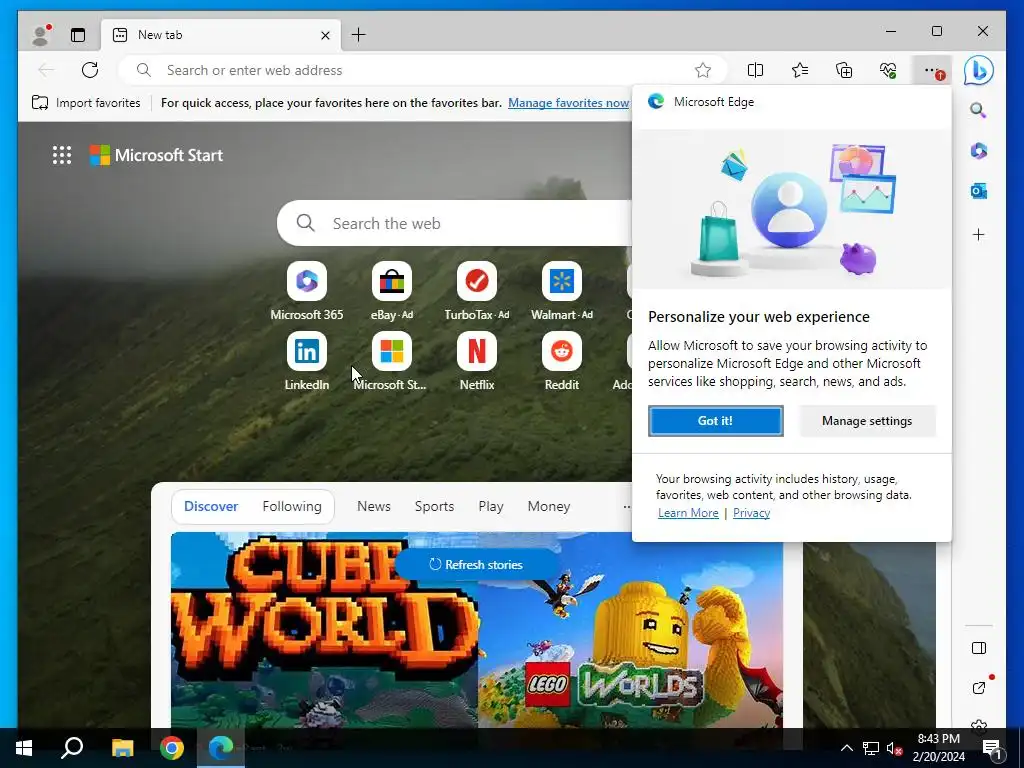Image resolution: width=1024 pixels, height=768 pixels.
Task: Open taskbar Search magnifier
Action: 72,748
